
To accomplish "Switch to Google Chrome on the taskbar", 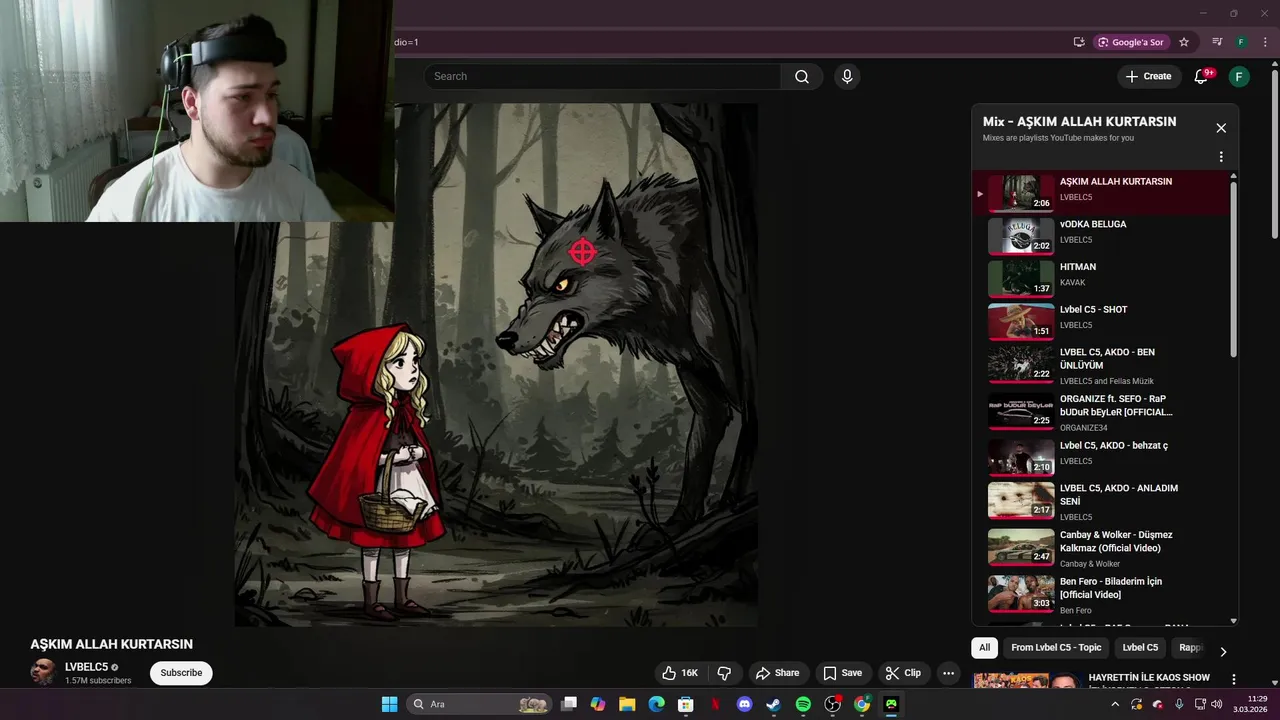I will [862, 704].
